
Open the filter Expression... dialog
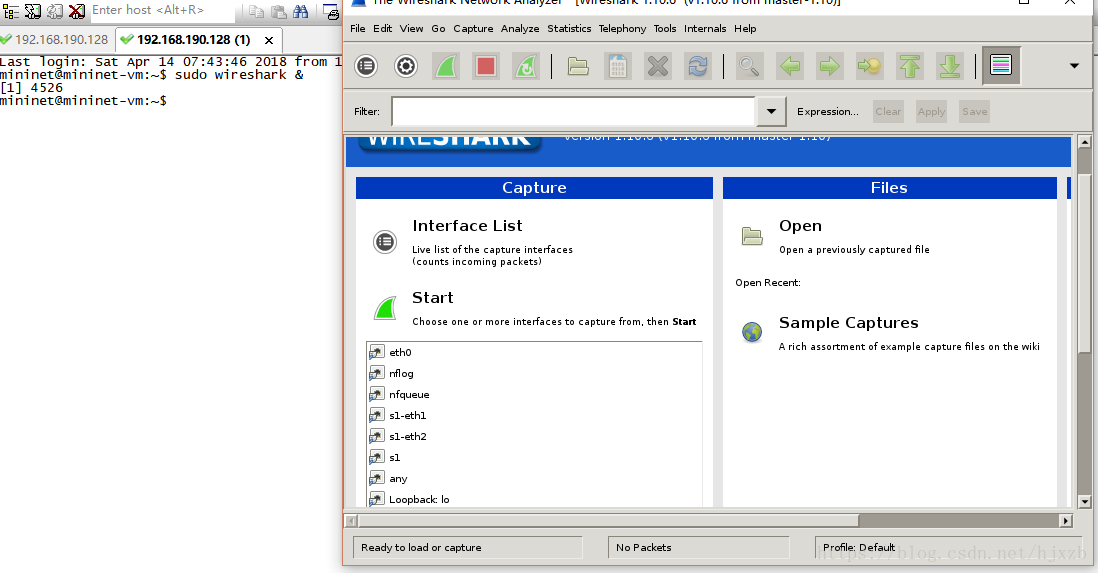pyautogui.click(x=828, y=111)
